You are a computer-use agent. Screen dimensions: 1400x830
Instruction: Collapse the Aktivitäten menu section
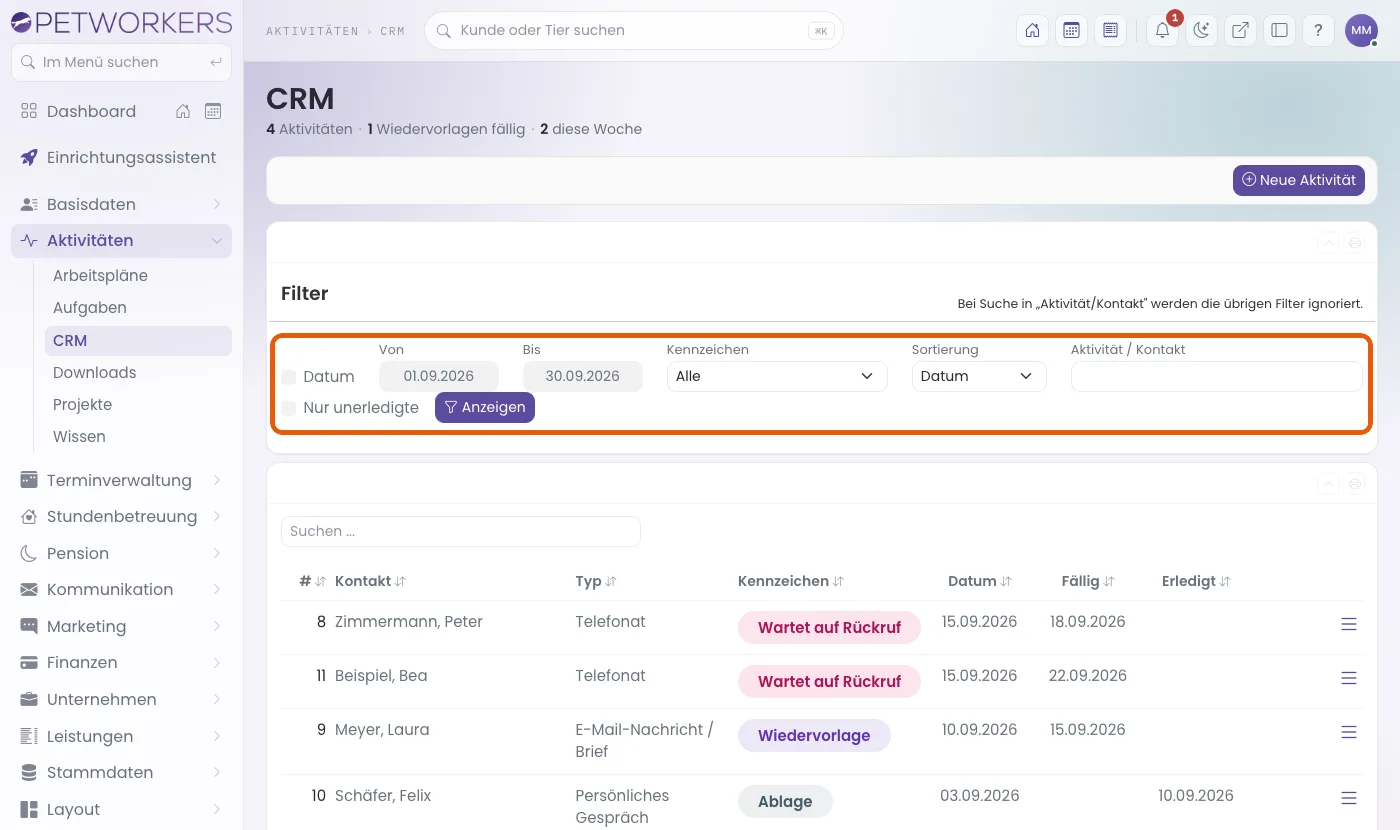click(x=121, y=240)
